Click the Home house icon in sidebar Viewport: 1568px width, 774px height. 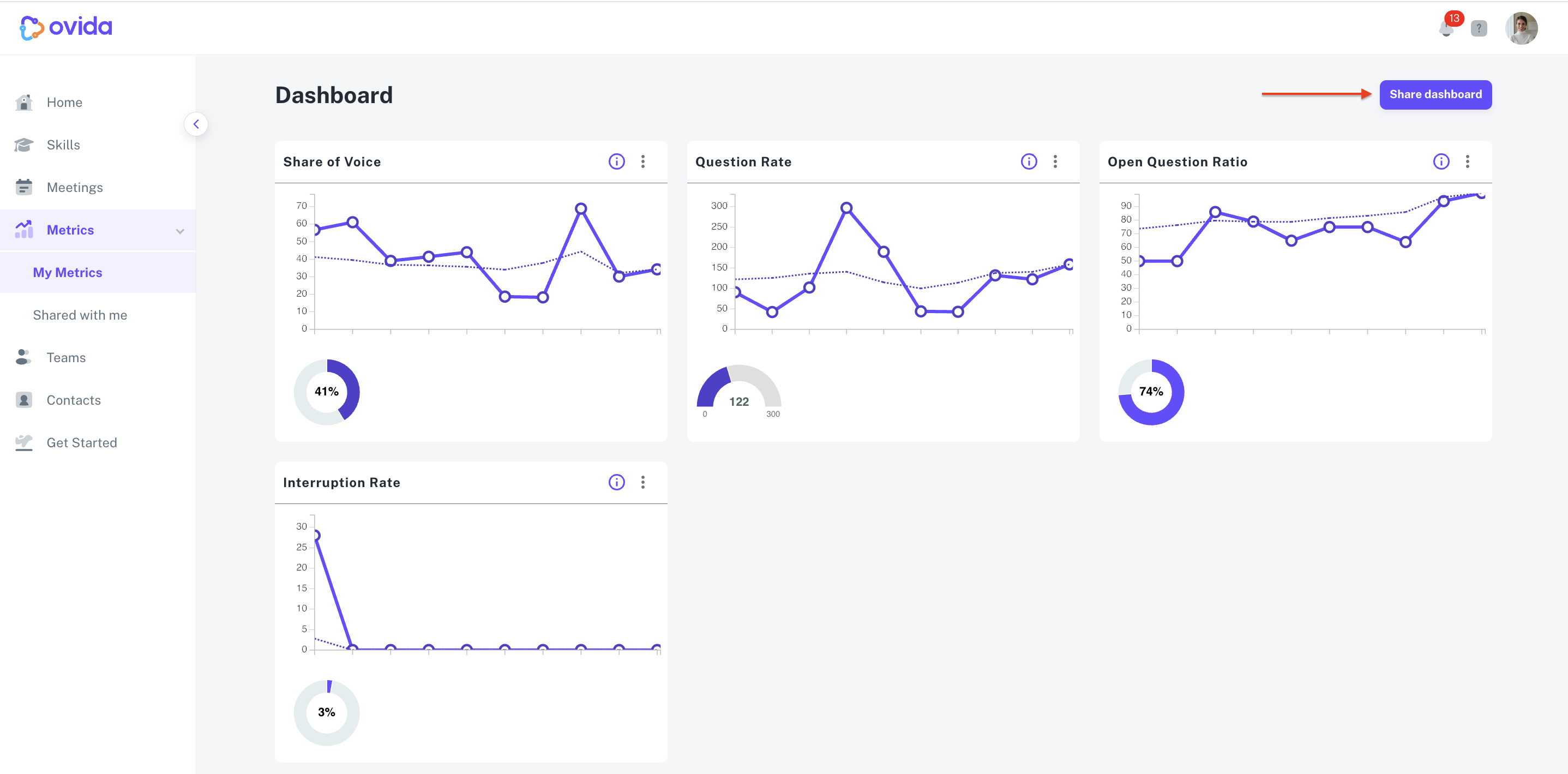pos(24,103)
